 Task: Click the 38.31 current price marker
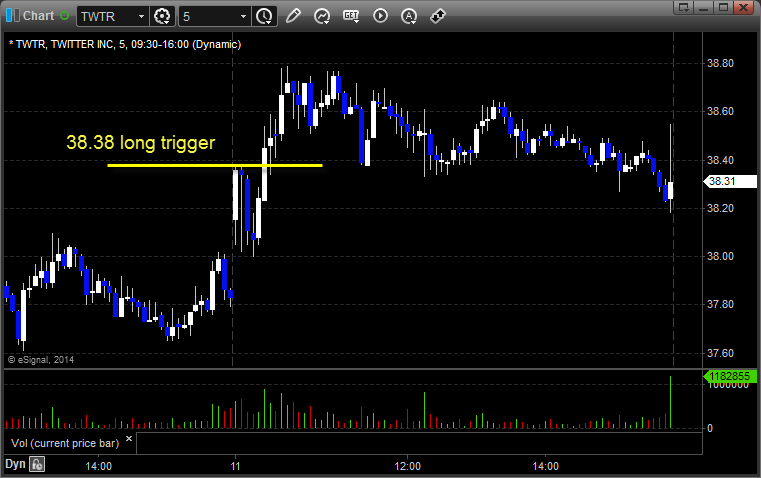[730, 181]
